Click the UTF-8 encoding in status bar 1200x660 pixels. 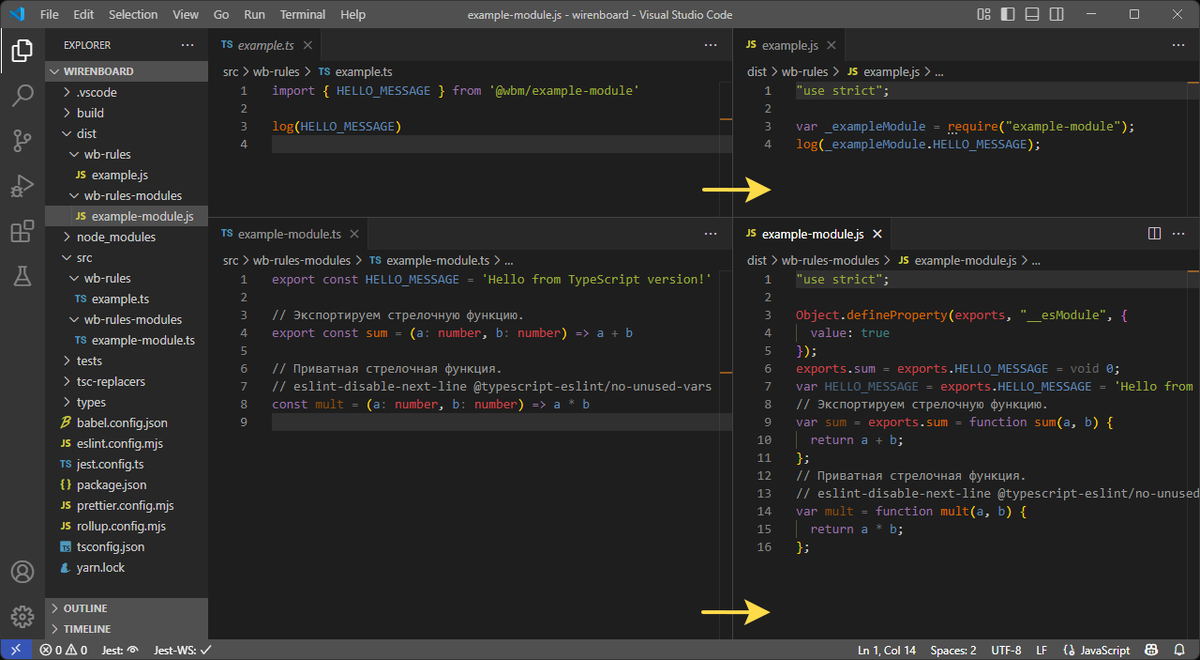point(1004,650)
